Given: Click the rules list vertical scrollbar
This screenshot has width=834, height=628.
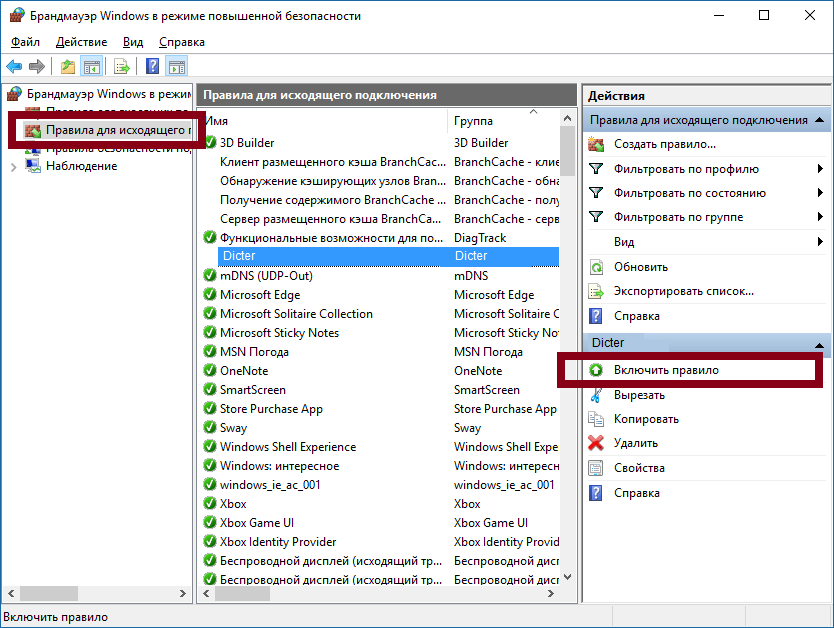Looking at the screenshot, I should [568, 350].
